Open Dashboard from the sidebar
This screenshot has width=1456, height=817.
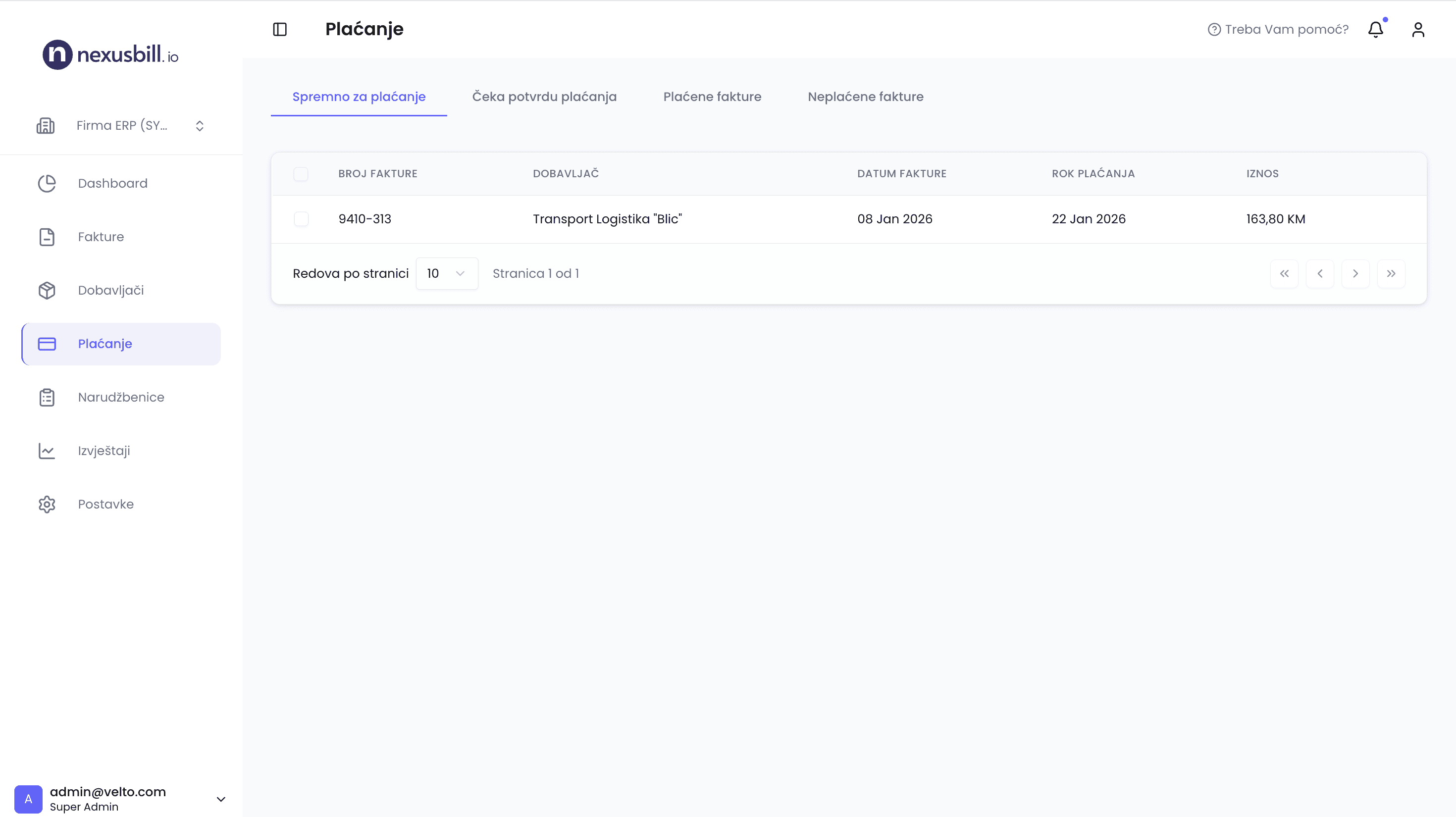click(x=112, y=183)
